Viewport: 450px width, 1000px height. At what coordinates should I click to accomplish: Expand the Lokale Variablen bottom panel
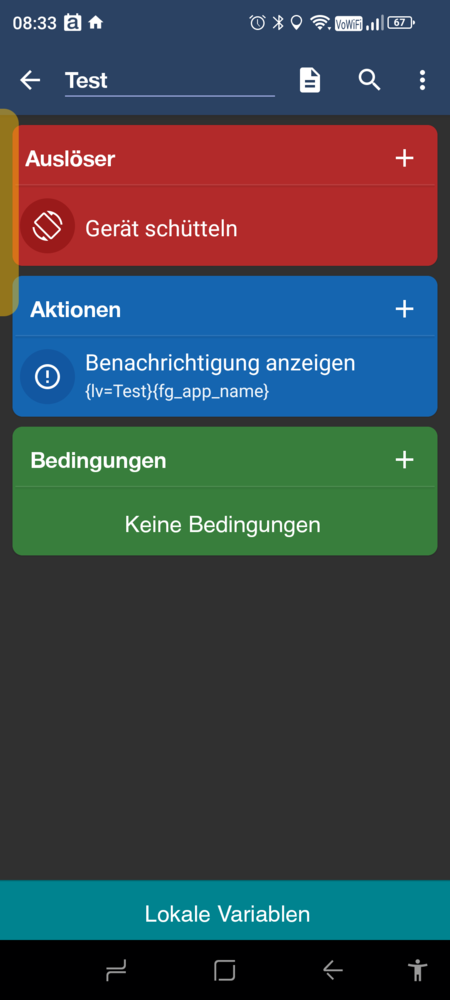(225, 911)
